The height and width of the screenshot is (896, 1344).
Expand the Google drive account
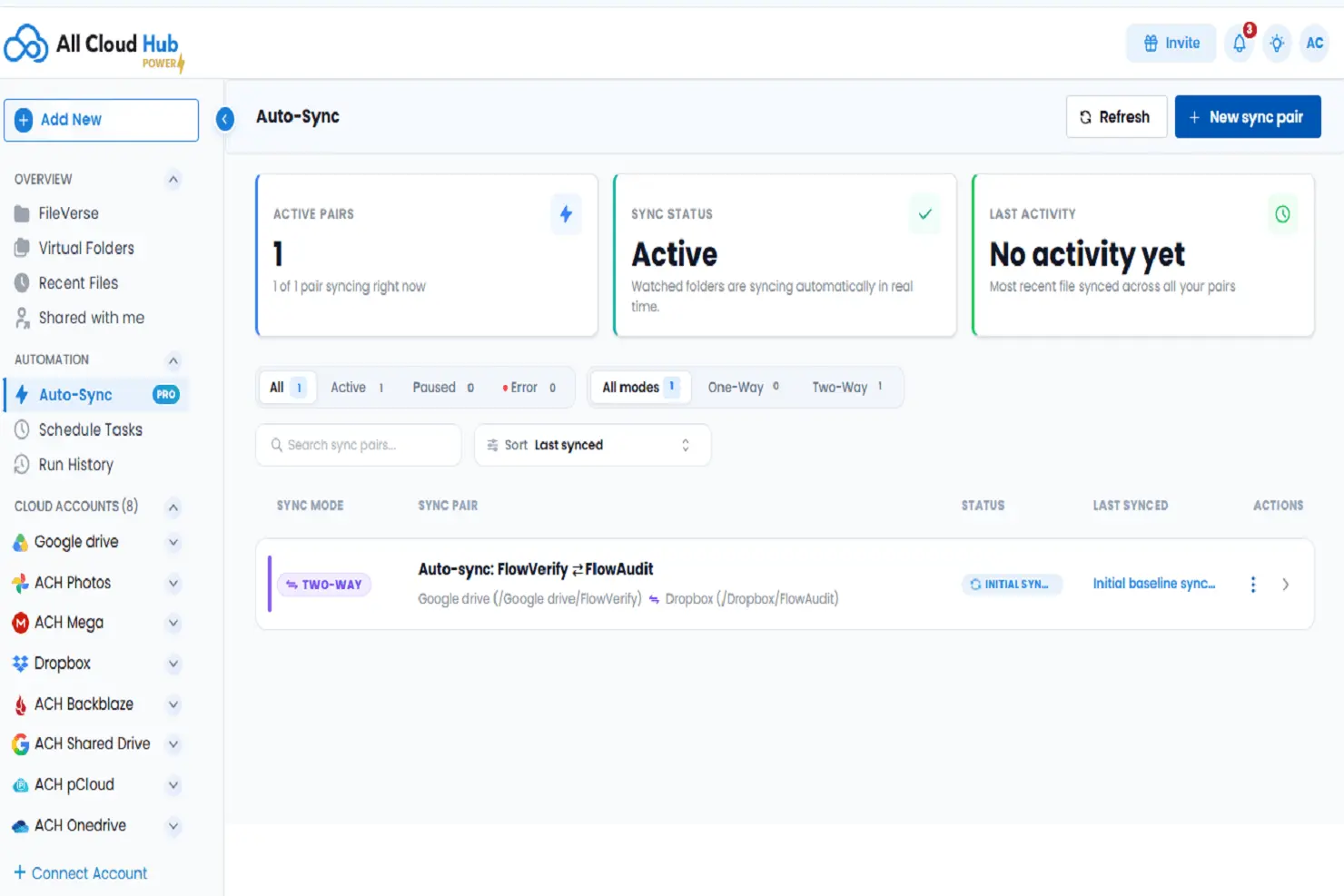click(x=173, y=543)
